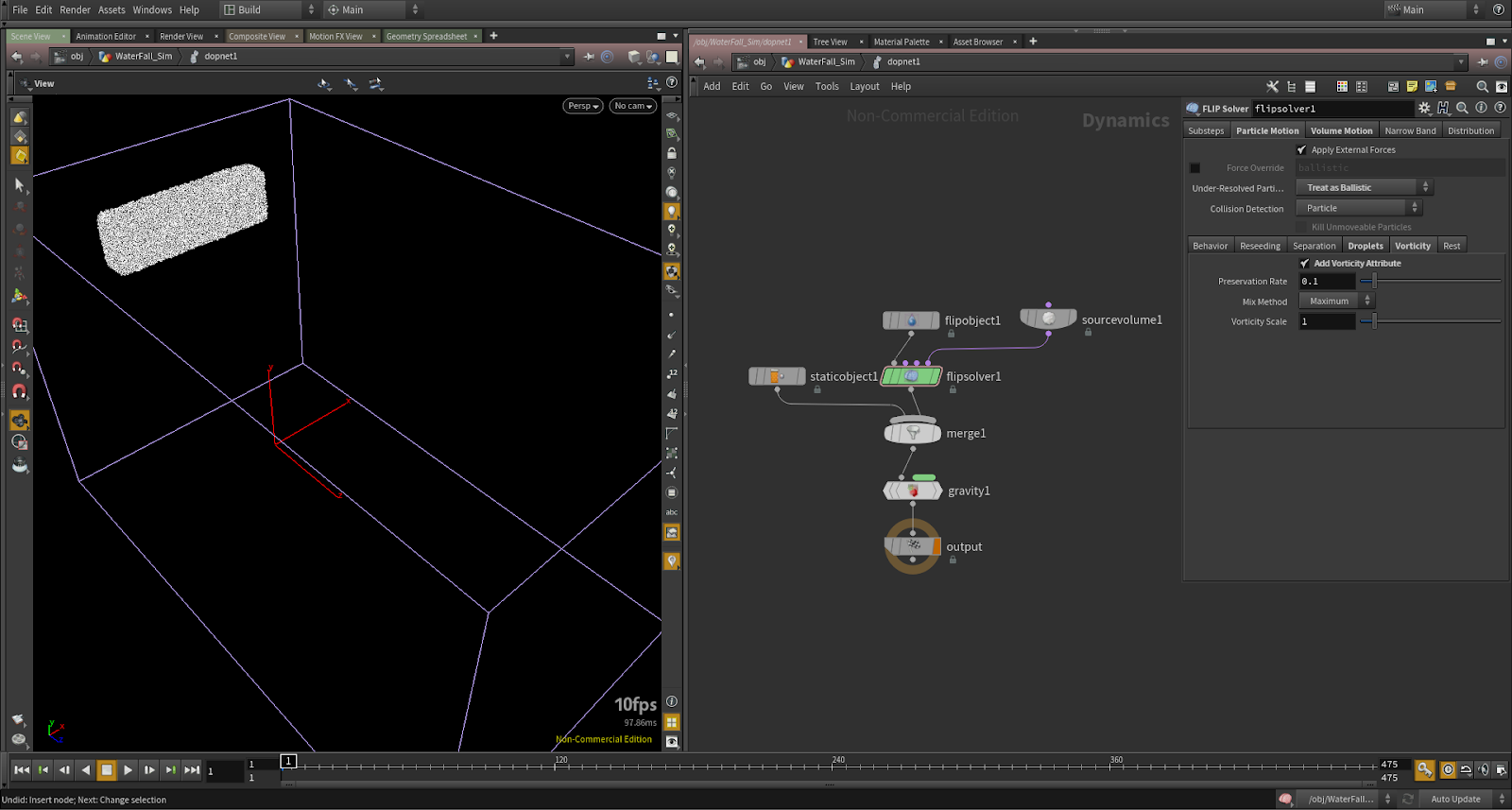Disable Add Vorticity Attribute checkbox
Screen dimensions: 1512x810
[1305, 264]
